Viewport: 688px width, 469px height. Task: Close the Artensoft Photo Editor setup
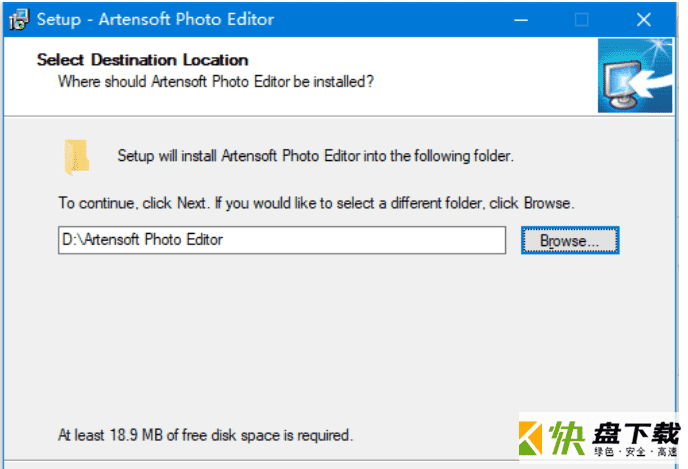click(x=644, y=20)
